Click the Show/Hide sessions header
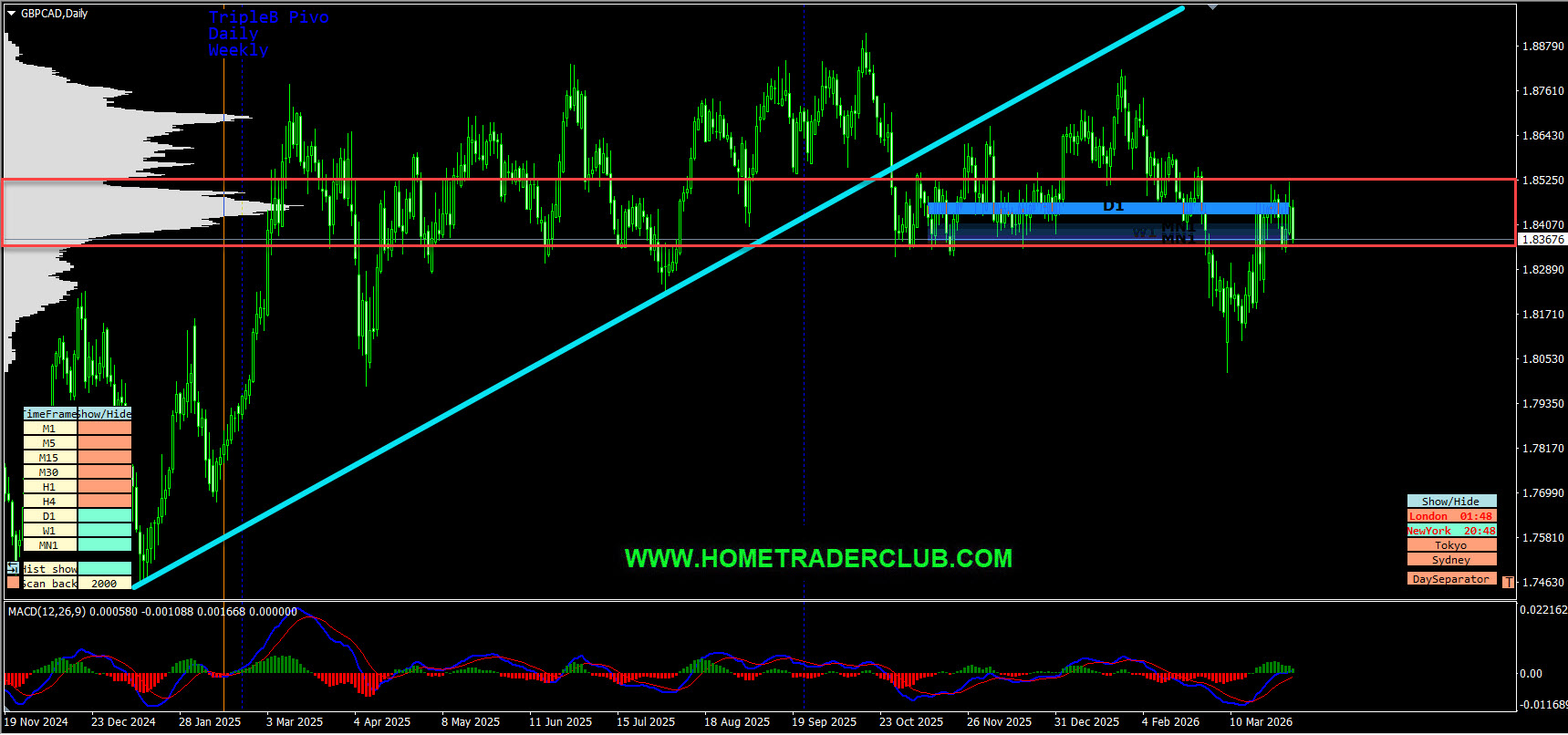The width and height of the screenshot is (1568, 735). point(1450,502)
